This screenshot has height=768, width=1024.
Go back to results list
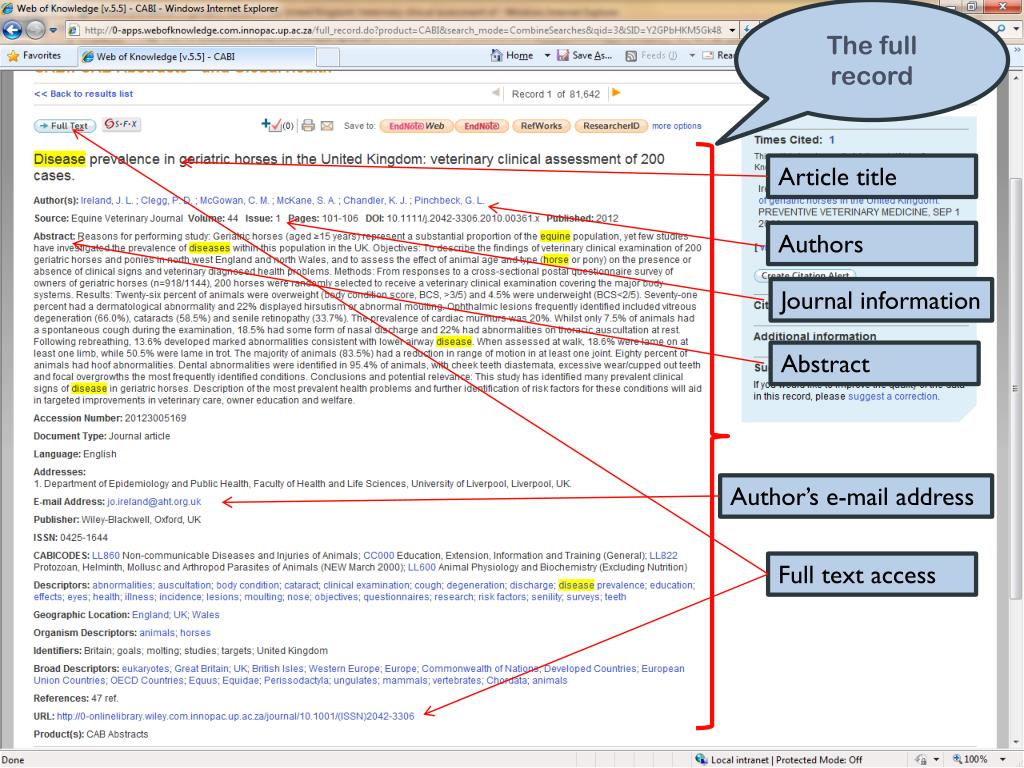[x=83, y=94]
